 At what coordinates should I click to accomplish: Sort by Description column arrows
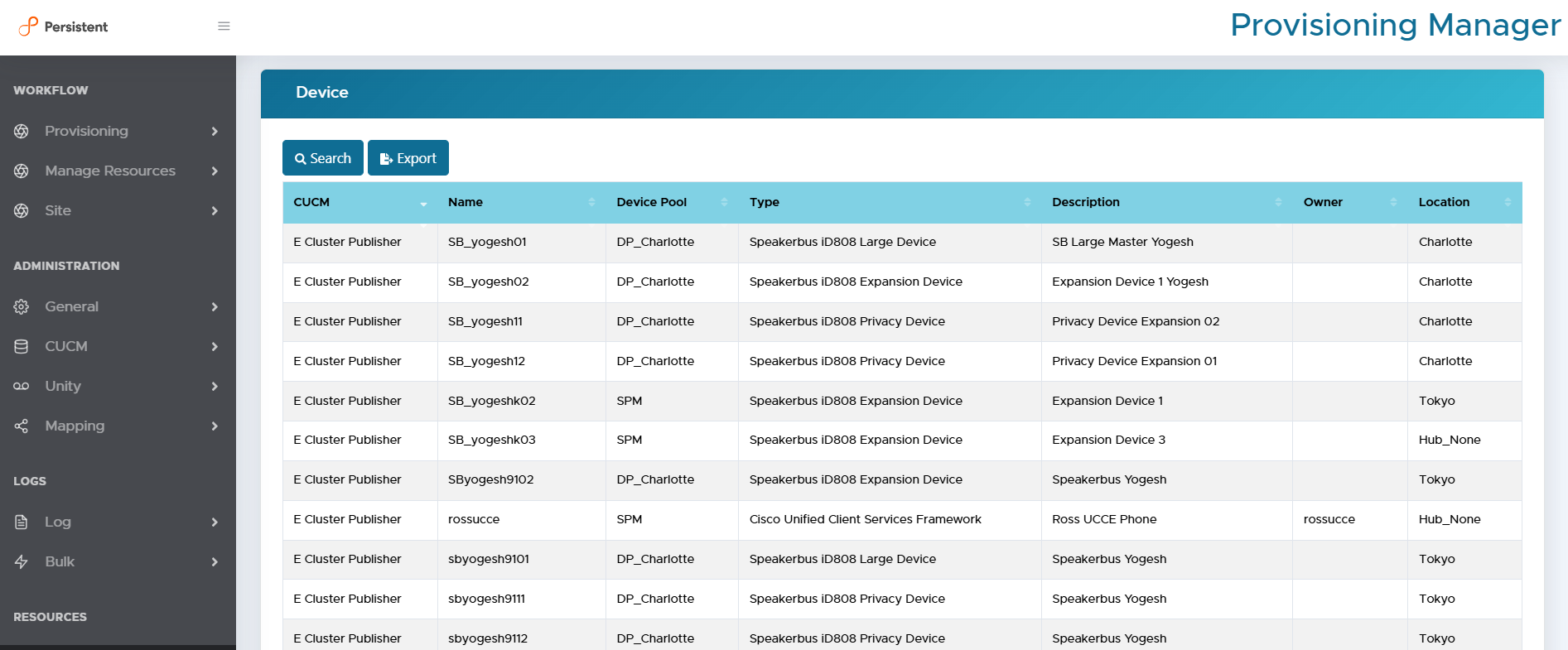pos(1278,202)
